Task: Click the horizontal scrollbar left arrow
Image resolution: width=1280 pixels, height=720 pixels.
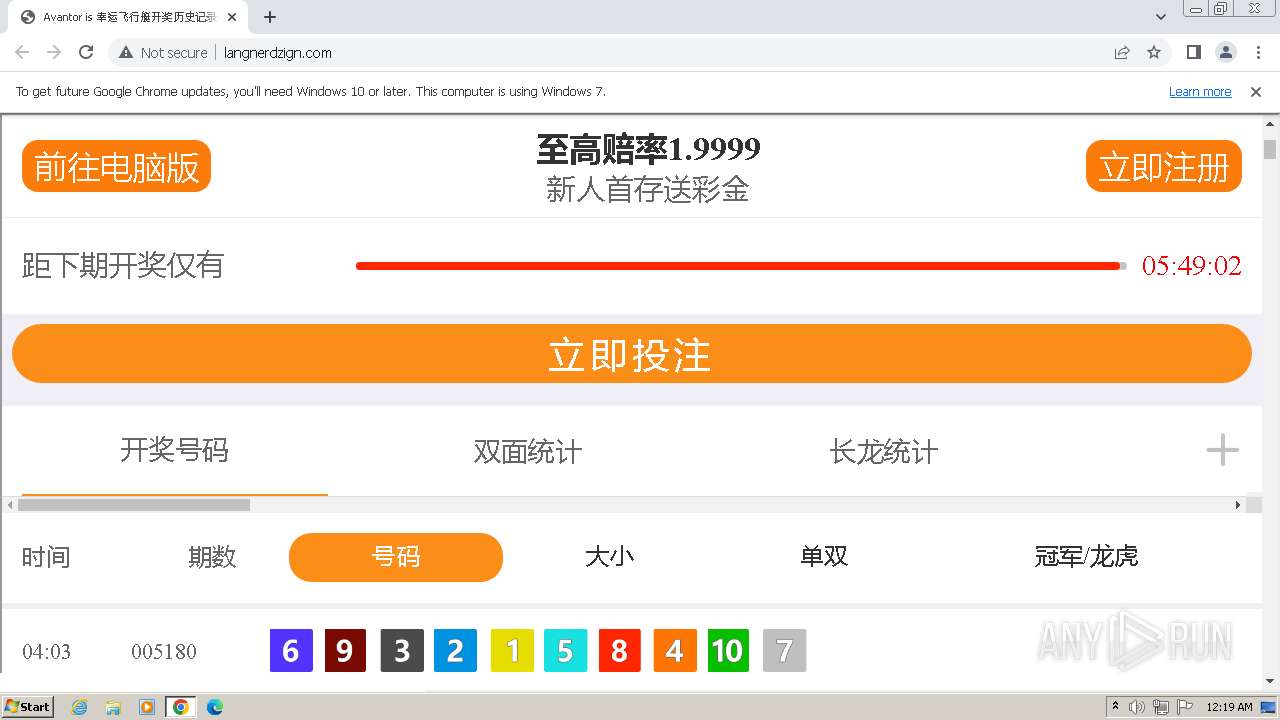Action: tap(10, 505)
